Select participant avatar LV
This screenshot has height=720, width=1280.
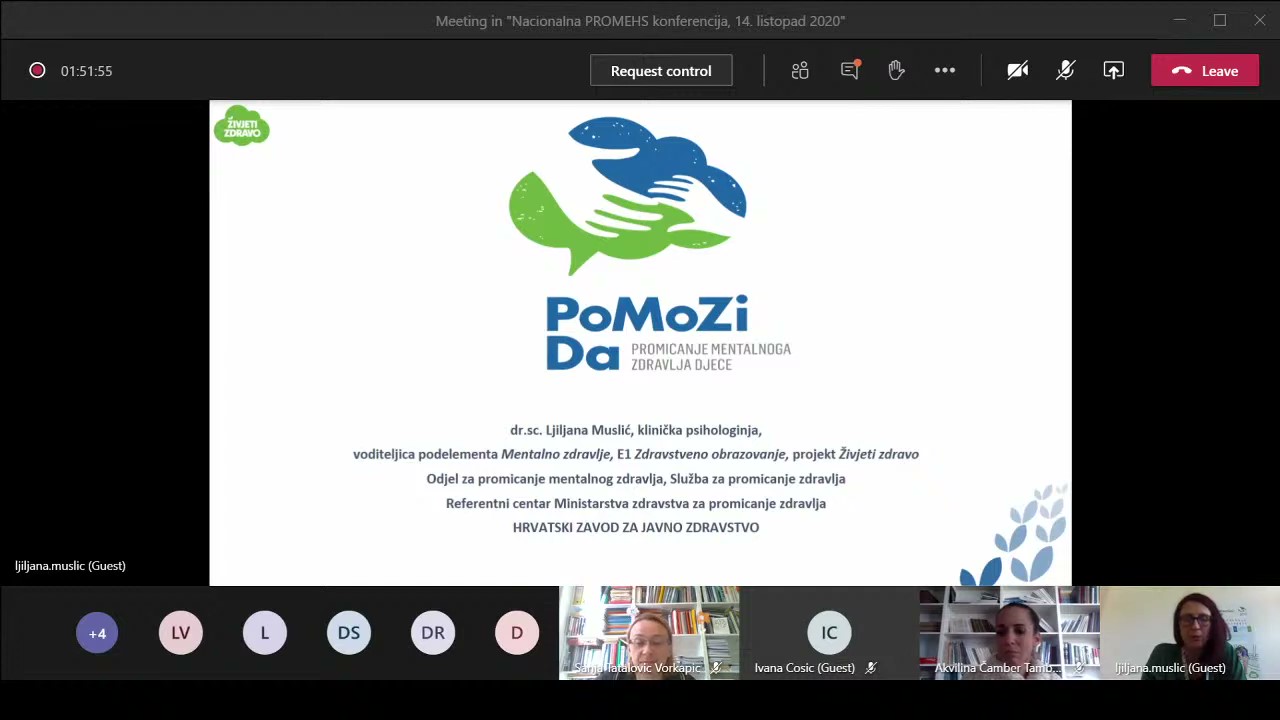point(181,633)
